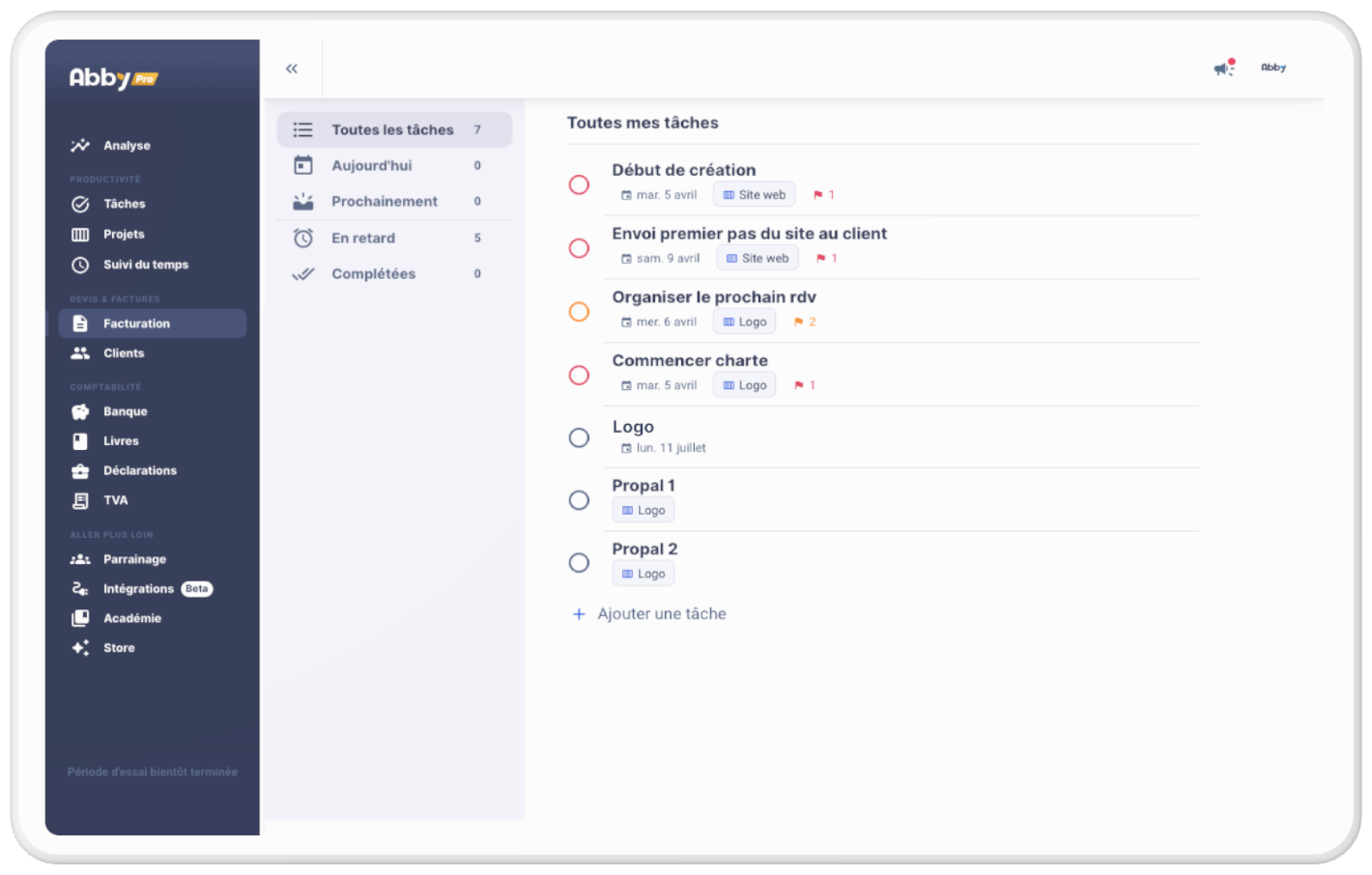
Task: Click 'Période d'essai bientôt terminée' link
Action: pos(153,773)
